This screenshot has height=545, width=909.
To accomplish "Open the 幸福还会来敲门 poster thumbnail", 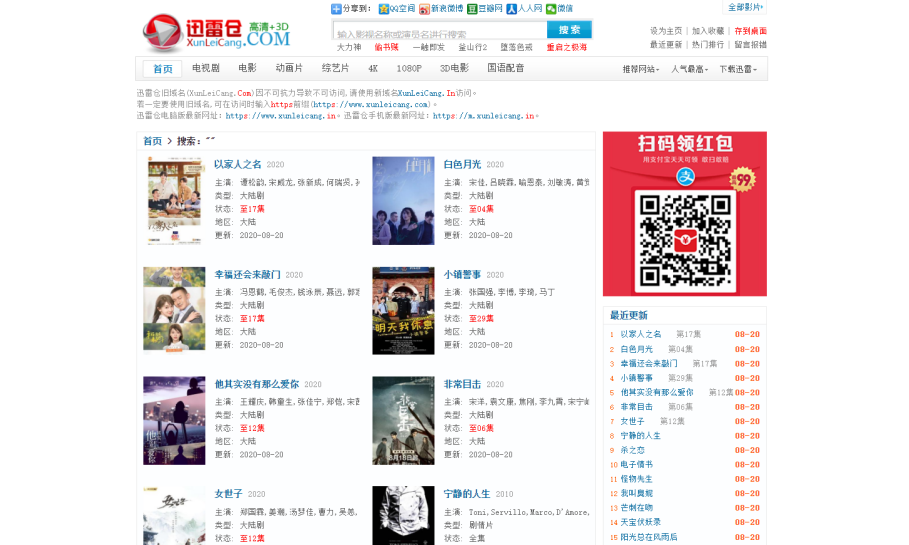I will point(174,310).
